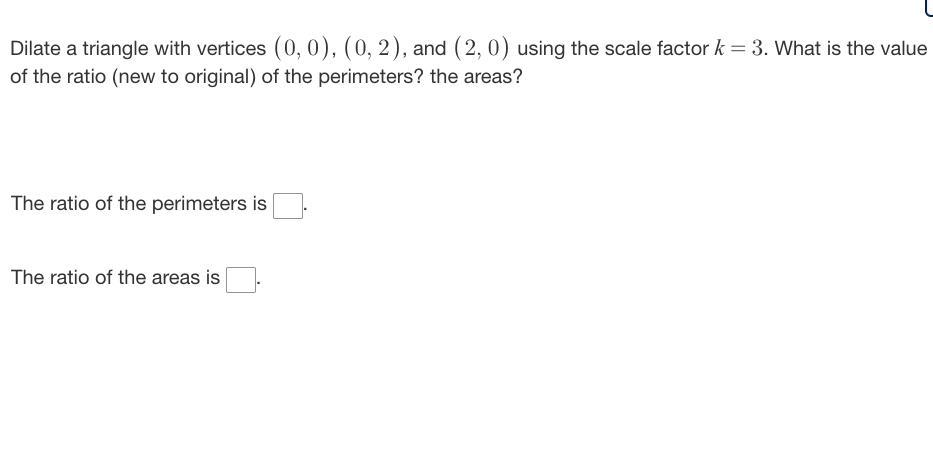Click the areas ratio answer box

click(x=240, y=280)
